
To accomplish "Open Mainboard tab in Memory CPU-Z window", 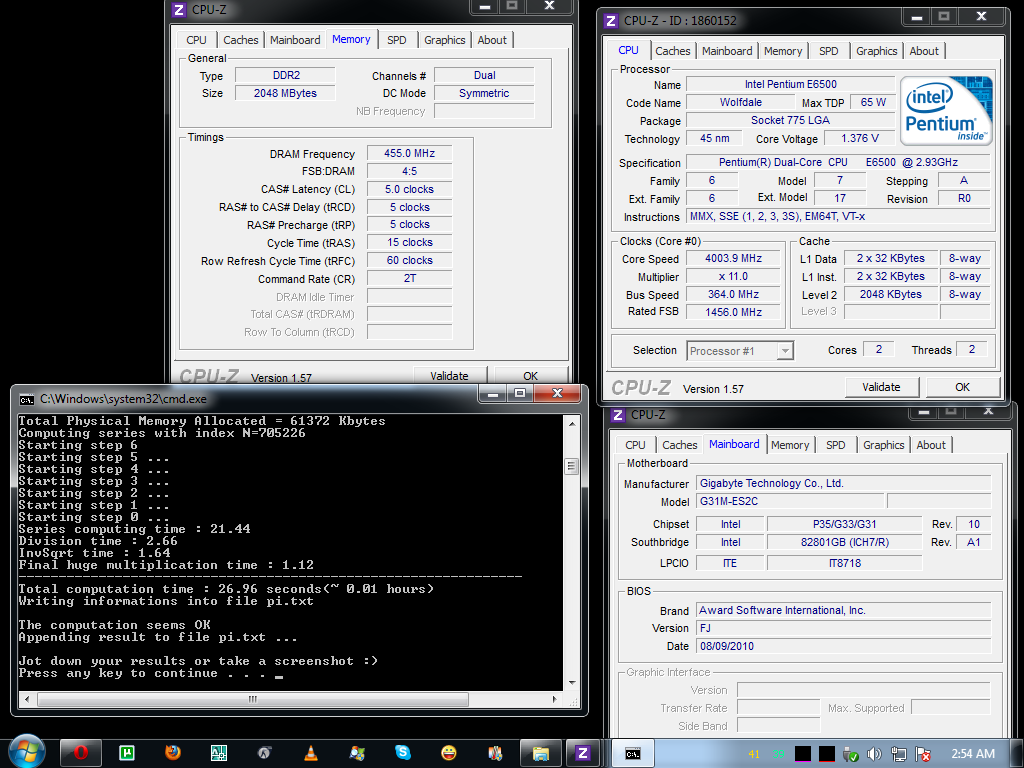I will (295, 40).
